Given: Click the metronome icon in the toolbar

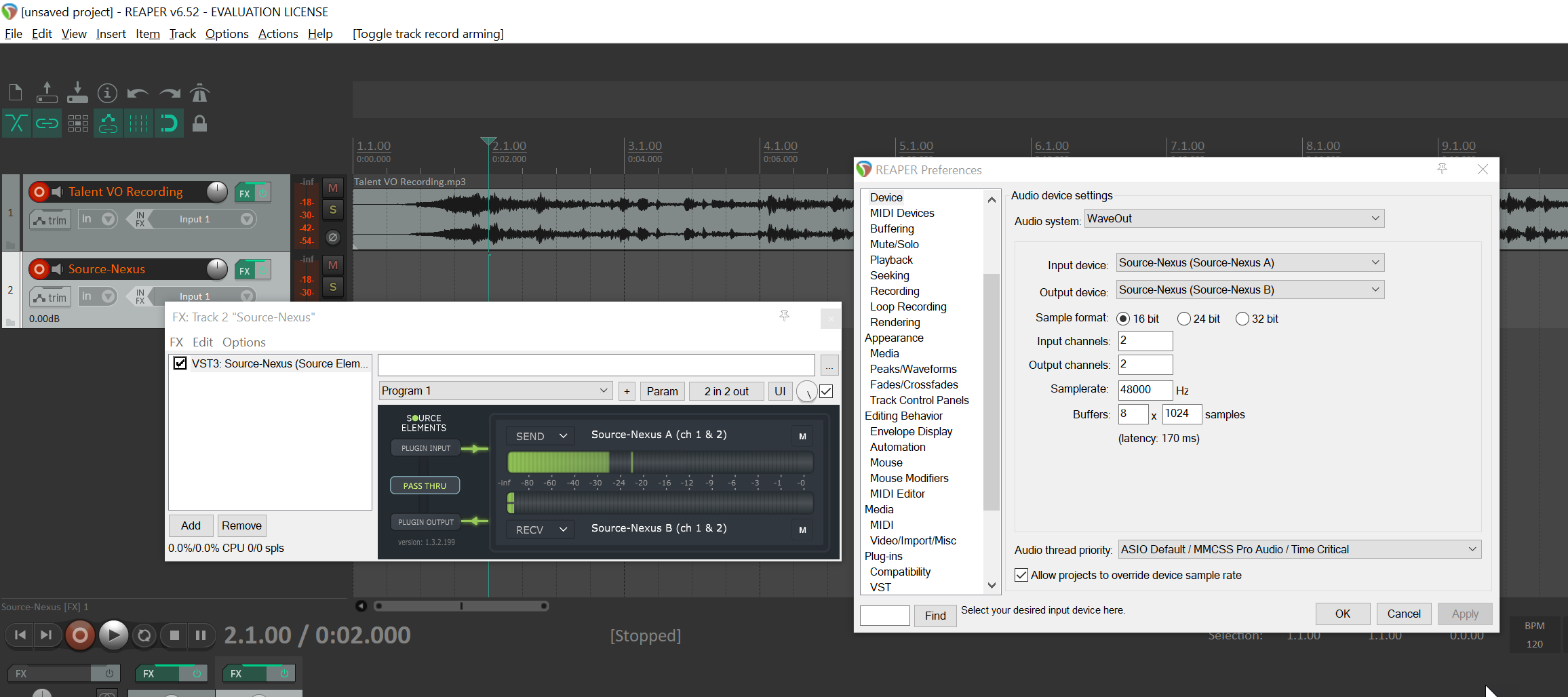Looking at the screenshot, I should point(199,93).
